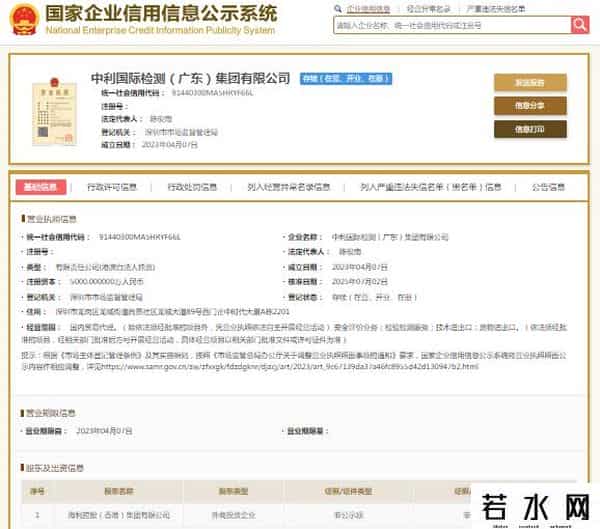This screenshot has width=600, height=529.
Task: Open the 列入严重违法失信名单（黑名单）信息 tab
Action: tap(431, 187)
